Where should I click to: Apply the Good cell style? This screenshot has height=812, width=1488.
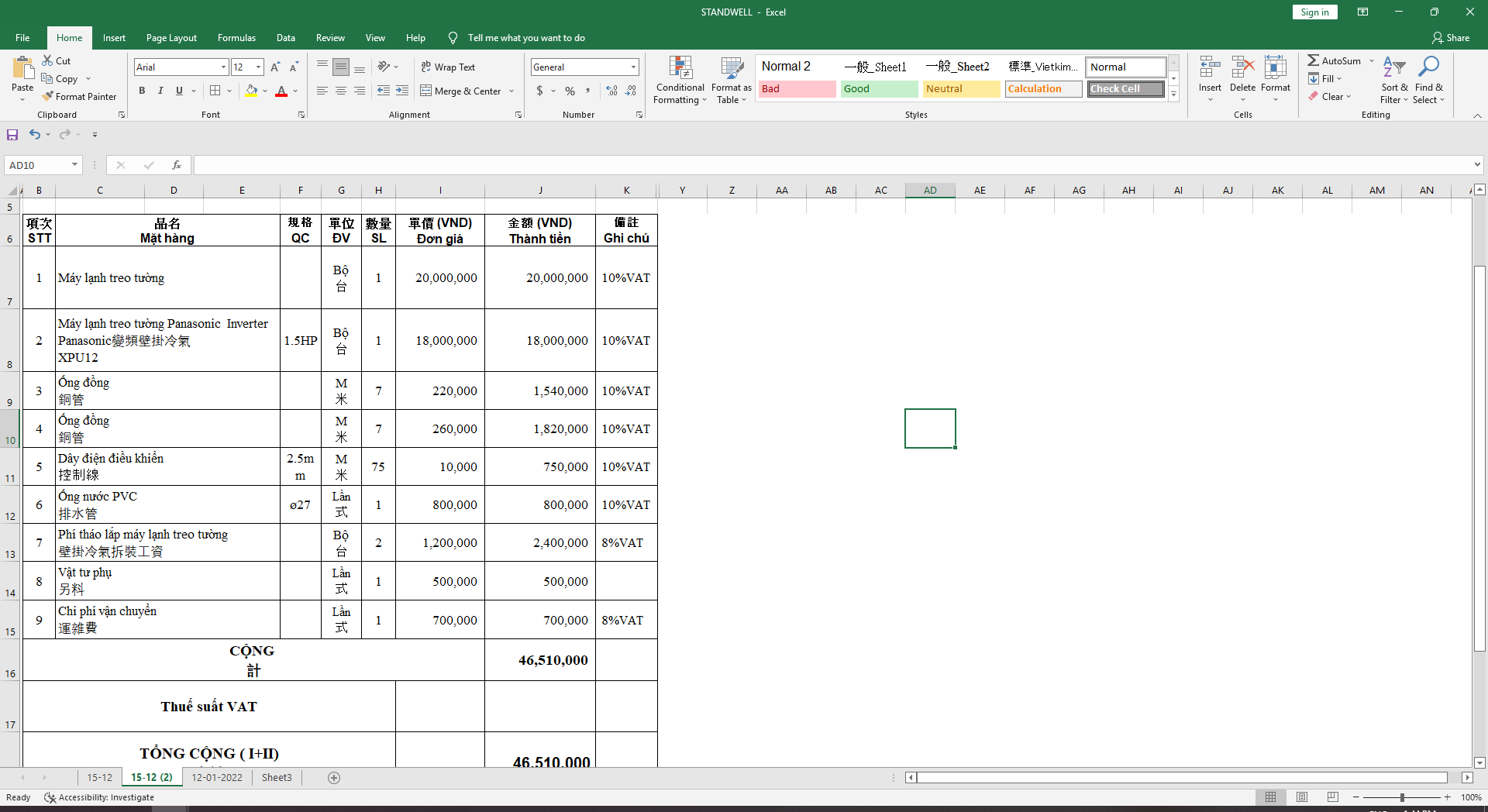[879, 89]
